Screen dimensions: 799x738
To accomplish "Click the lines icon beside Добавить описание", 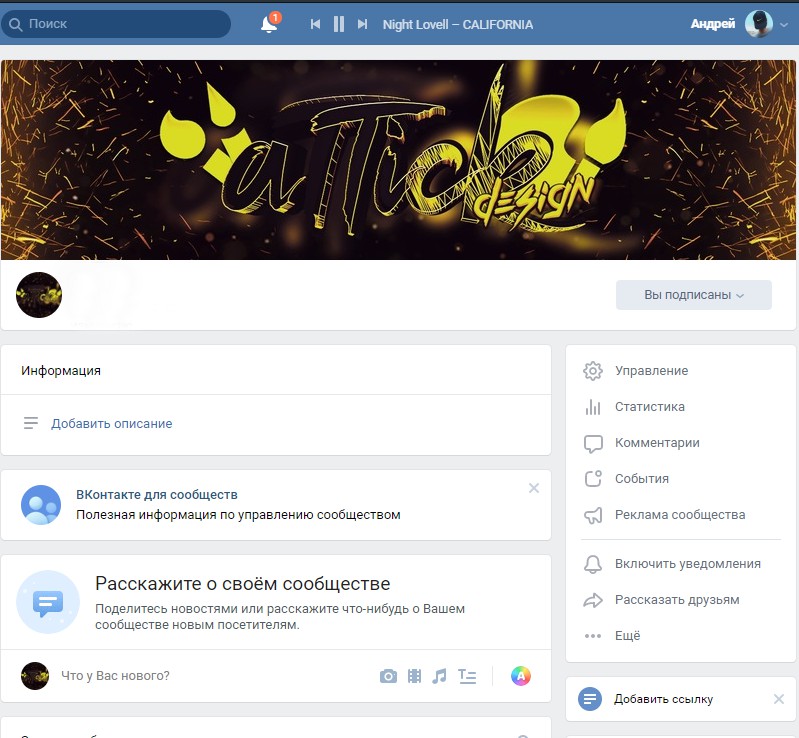I will coord(31,423).
